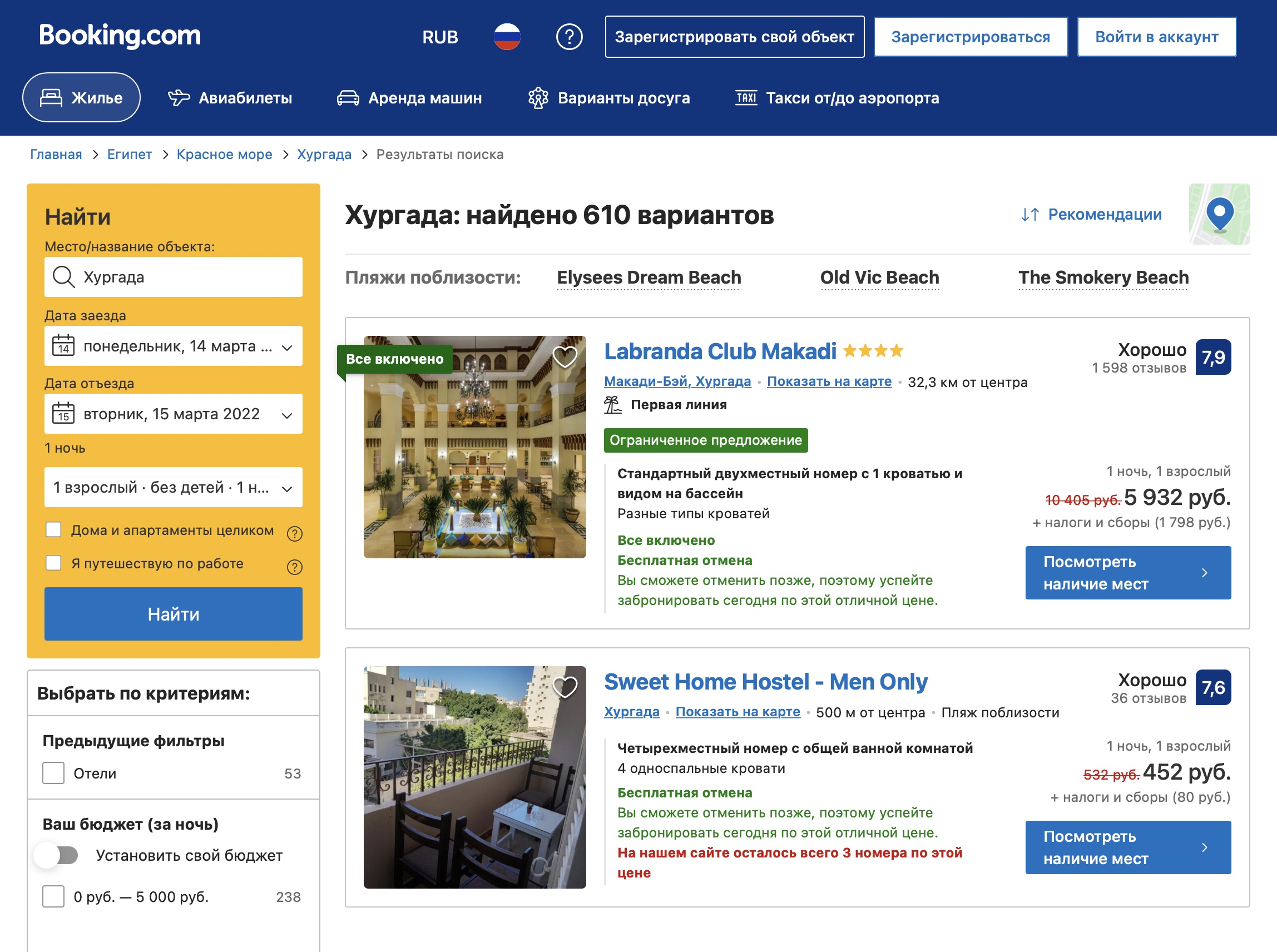Select the Russian flag language icon
1277x952 pixels.
click(x=507, y=37)
